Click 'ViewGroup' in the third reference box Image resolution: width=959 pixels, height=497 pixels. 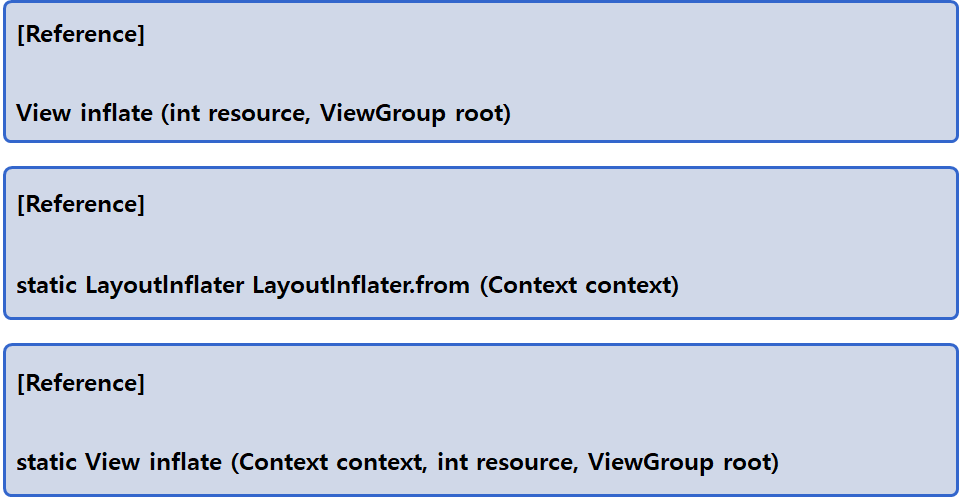point(651,462)
